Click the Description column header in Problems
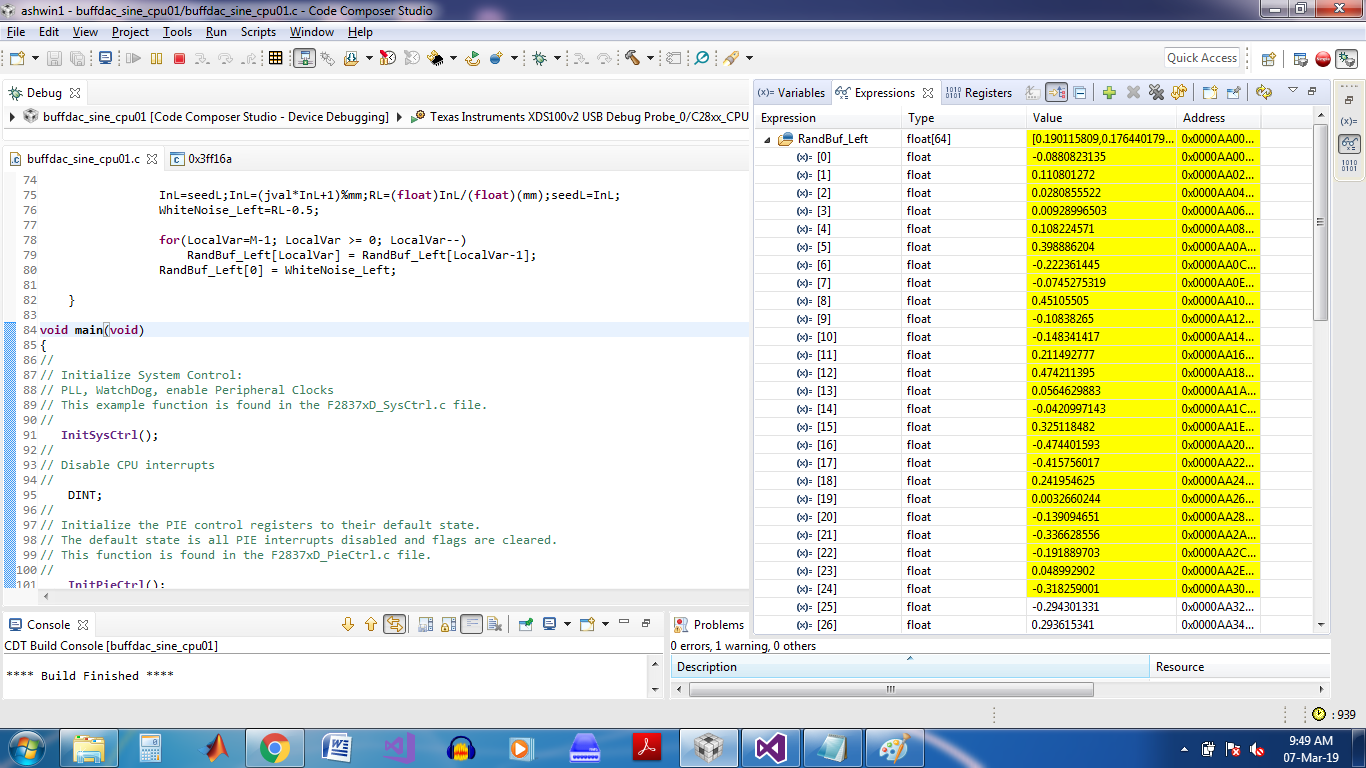The image size is (1366, 768). (x=910, y=667)
